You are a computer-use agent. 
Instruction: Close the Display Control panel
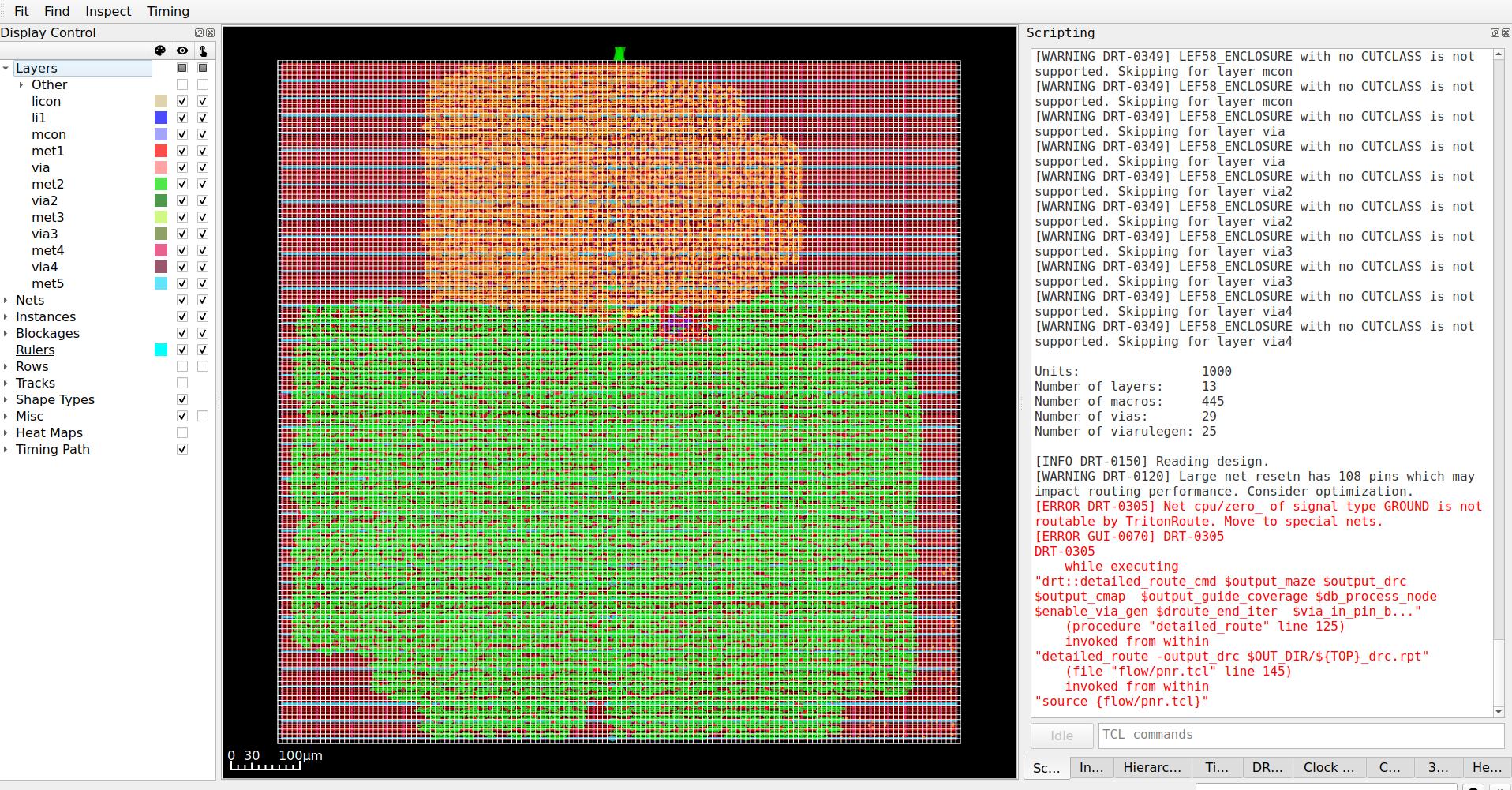click(x=210, y=32)
